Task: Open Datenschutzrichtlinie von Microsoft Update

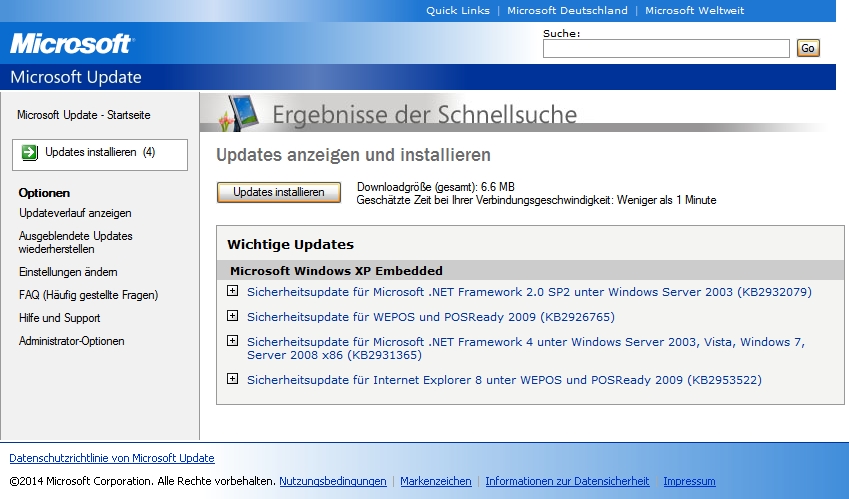Action: tap(112, 458)
